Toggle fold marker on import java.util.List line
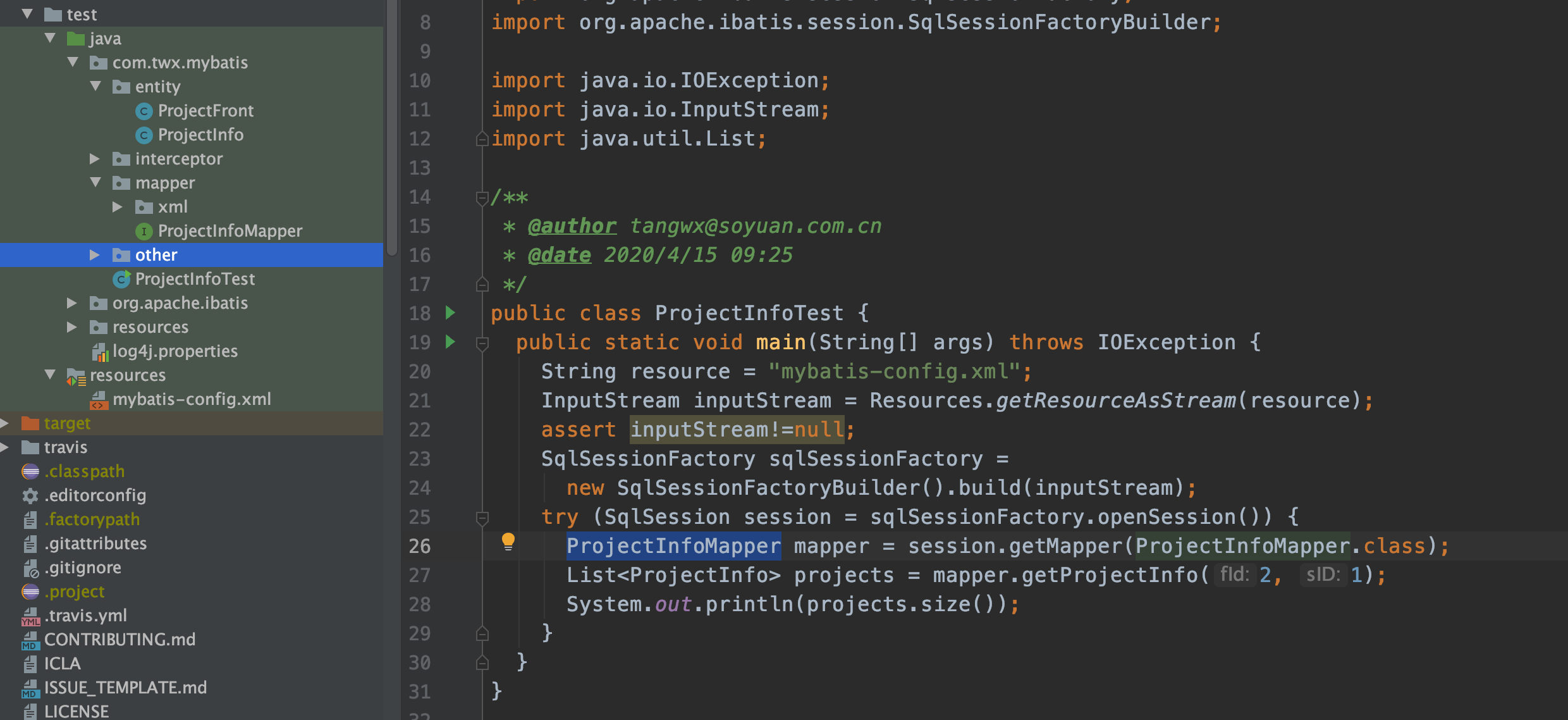1568x720 pixels. point(482,139)
